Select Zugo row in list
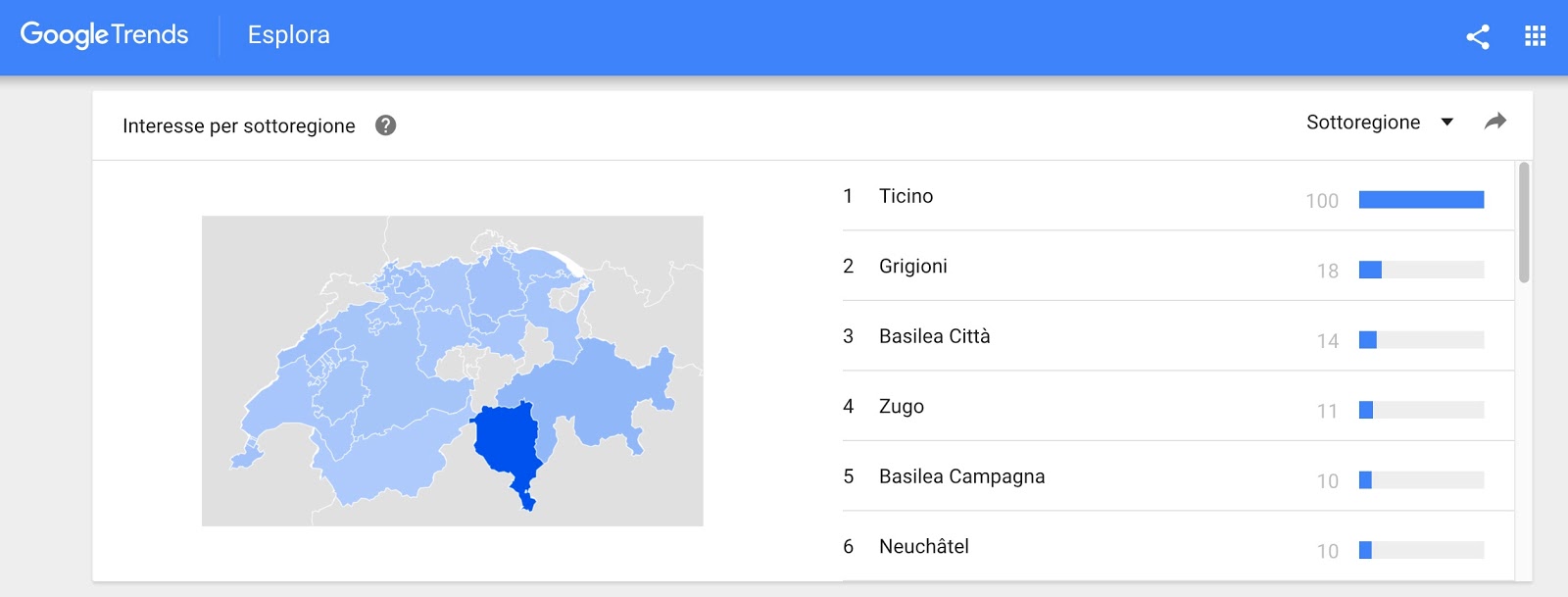This screenshot has height=597, width=1568. [1178, 406]
